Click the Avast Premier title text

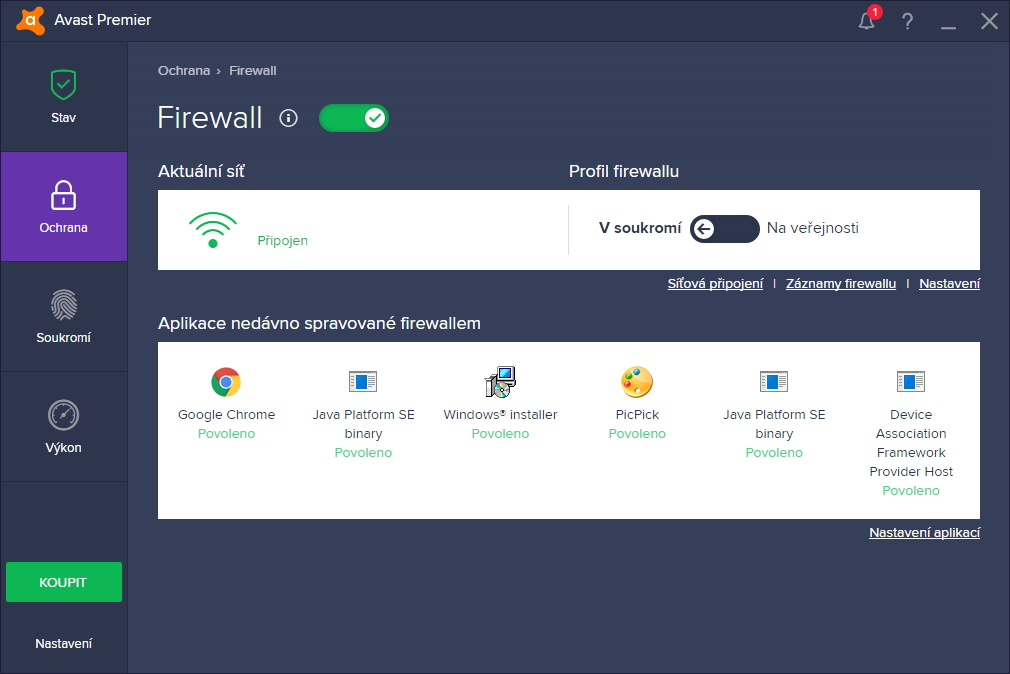tap(102, 20)
